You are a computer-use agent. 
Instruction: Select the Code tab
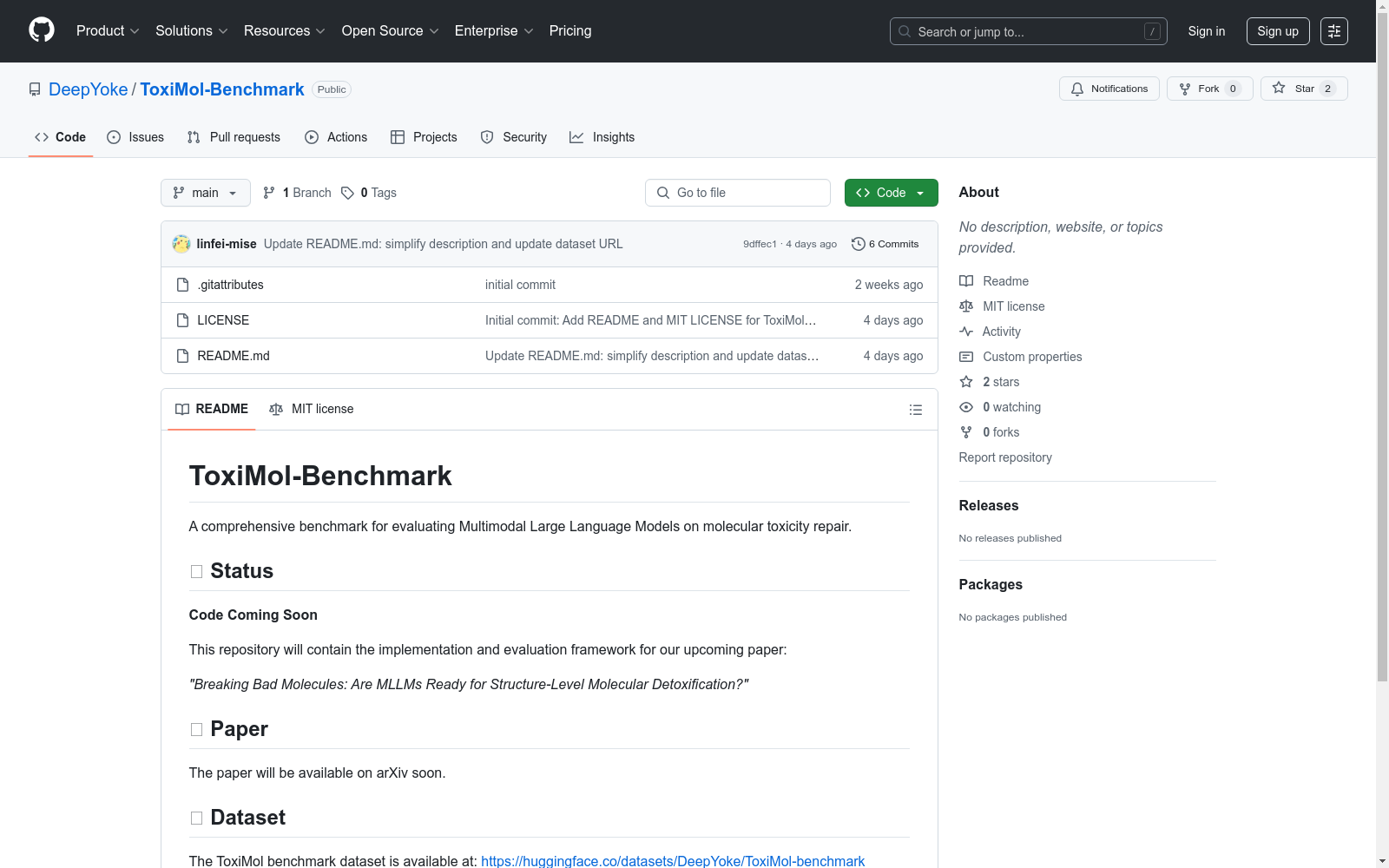[x=61, y=137]
